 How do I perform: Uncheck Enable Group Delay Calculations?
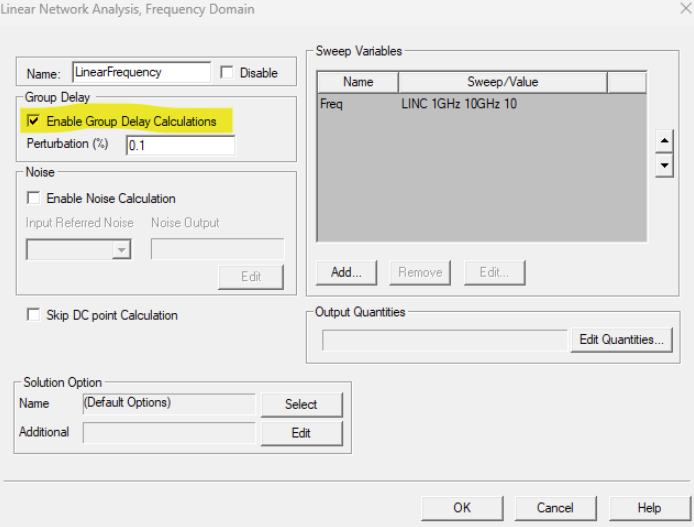coord(34,121)
